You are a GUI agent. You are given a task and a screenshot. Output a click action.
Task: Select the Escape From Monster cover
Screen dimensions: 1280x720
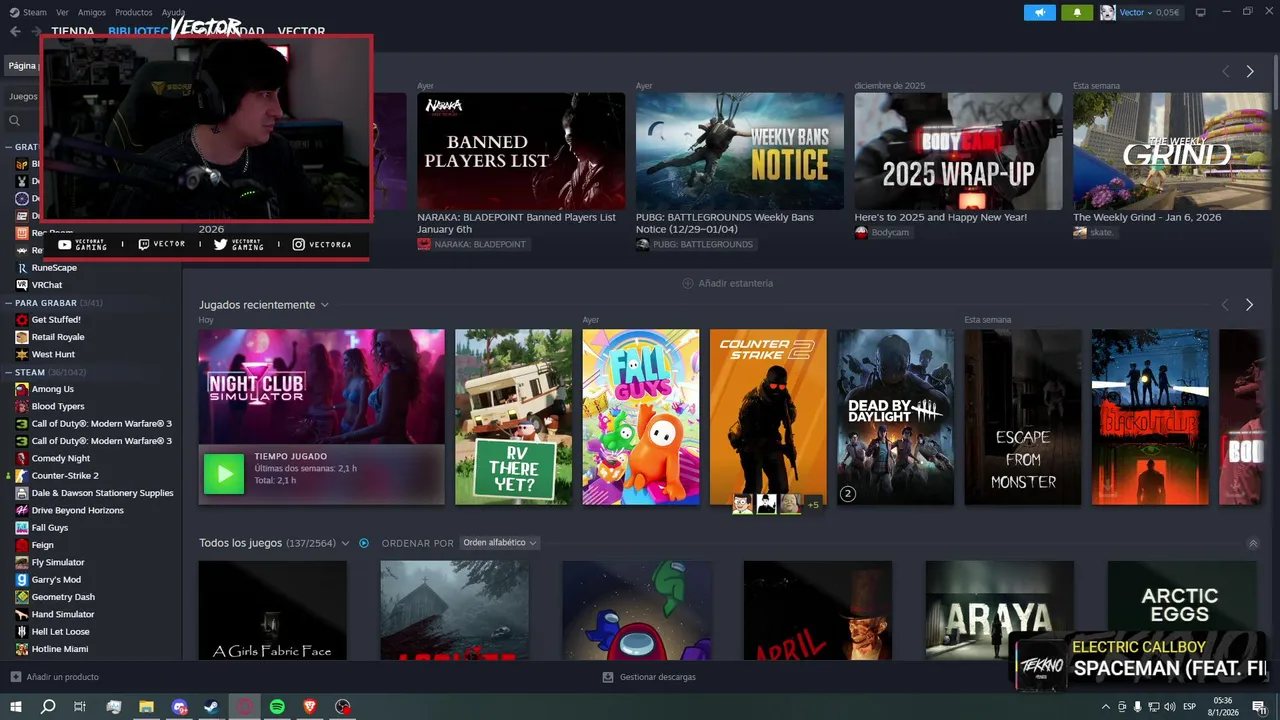click(1022, 417)
